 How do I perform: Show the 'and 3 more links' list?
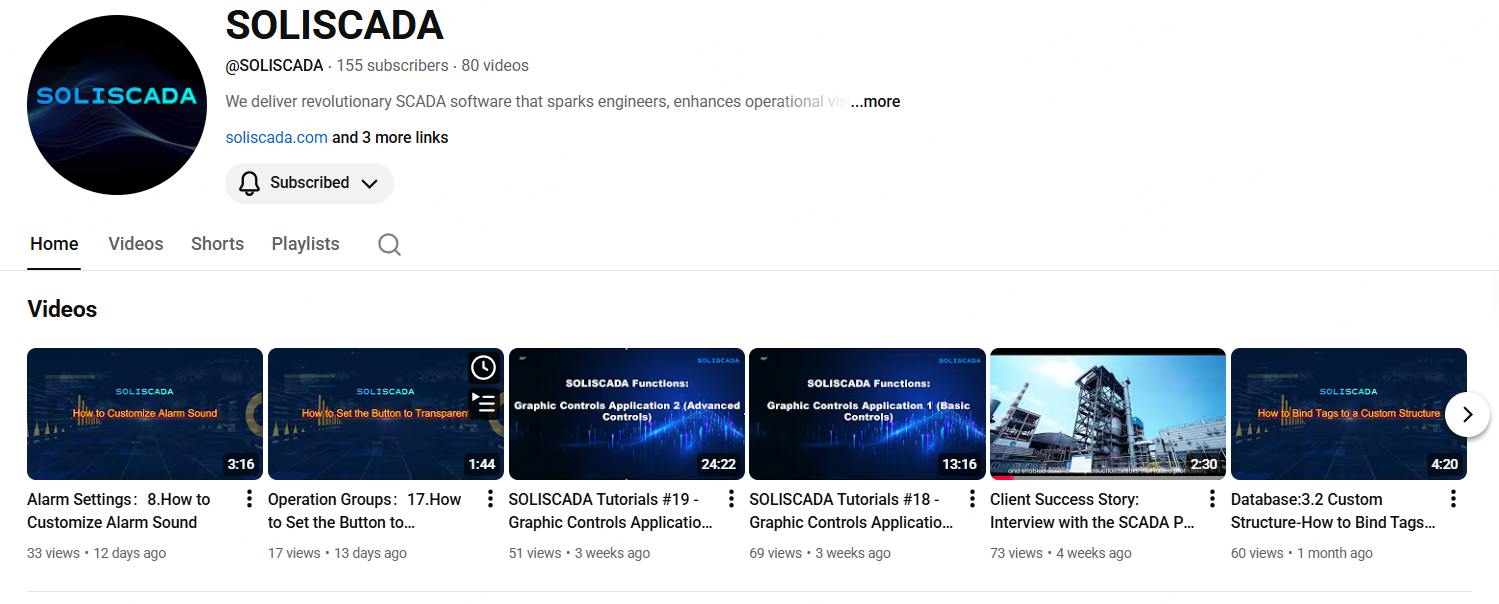[390, 138]
